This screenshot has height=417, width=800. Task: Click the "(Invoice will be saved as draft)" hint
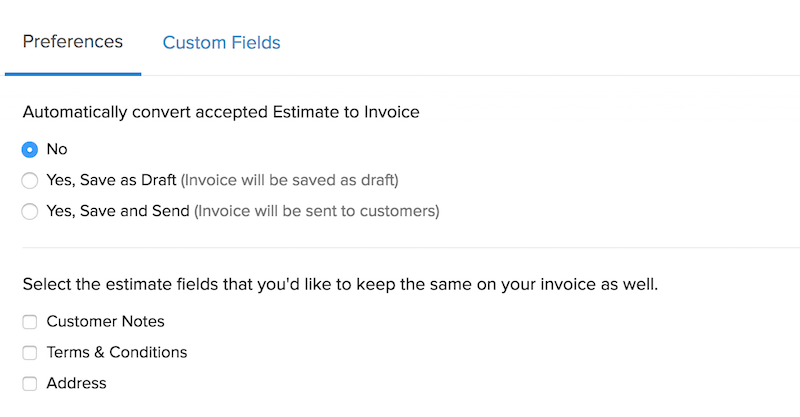[x=290, y=181]
